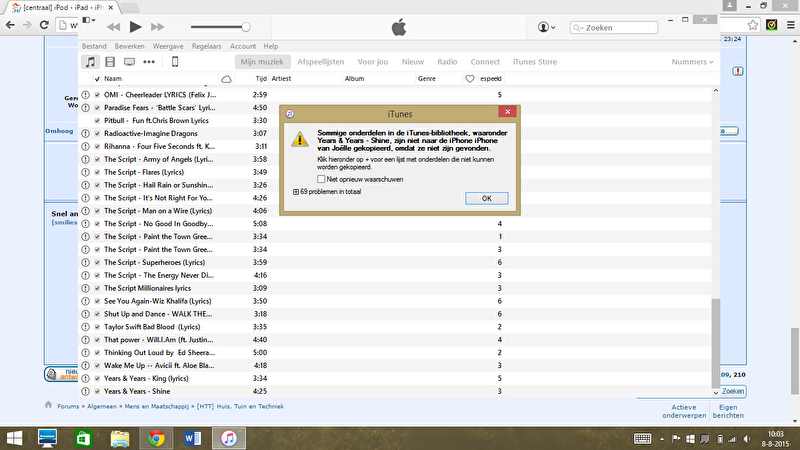Uncheck the song Years & Years - King
Viewport: 800px width, 450px height.
point(97,378)
